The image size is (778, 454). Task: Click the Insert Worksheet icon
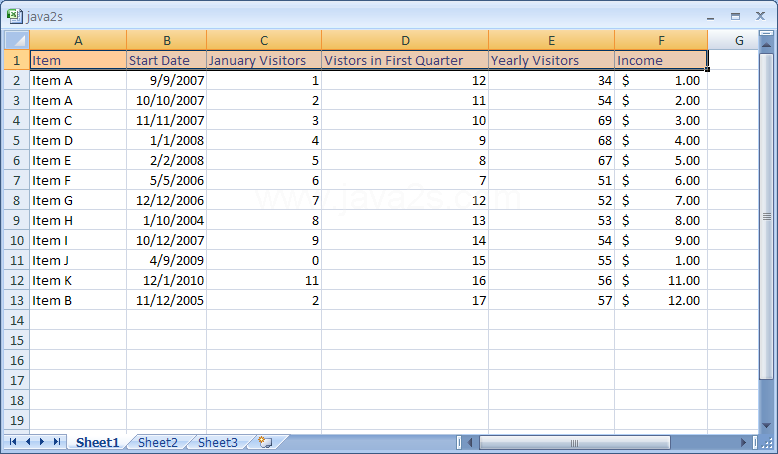click(x=265, y=442)
